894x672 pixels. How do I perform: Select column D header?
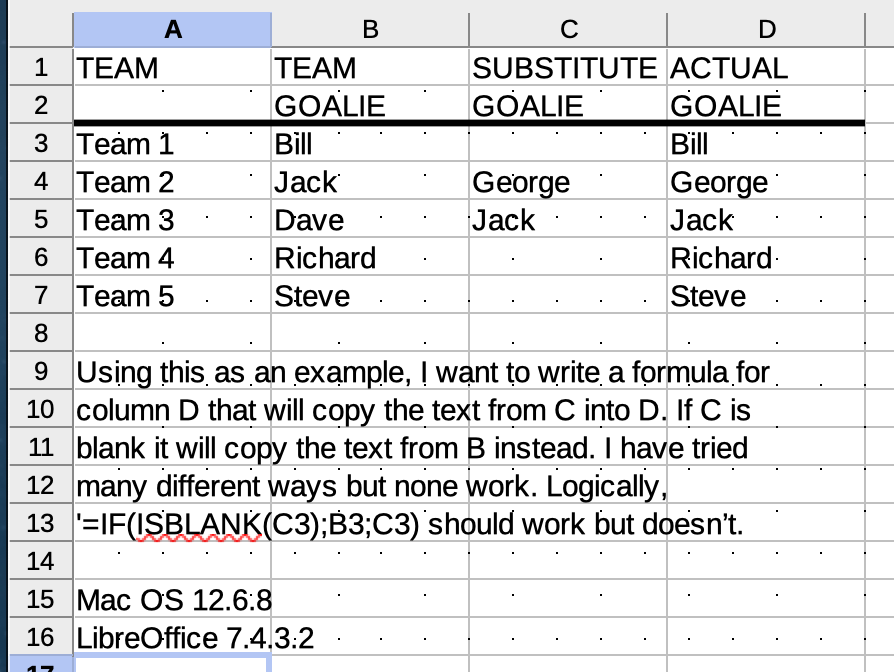pyautogui.click(x=766, y=30)
